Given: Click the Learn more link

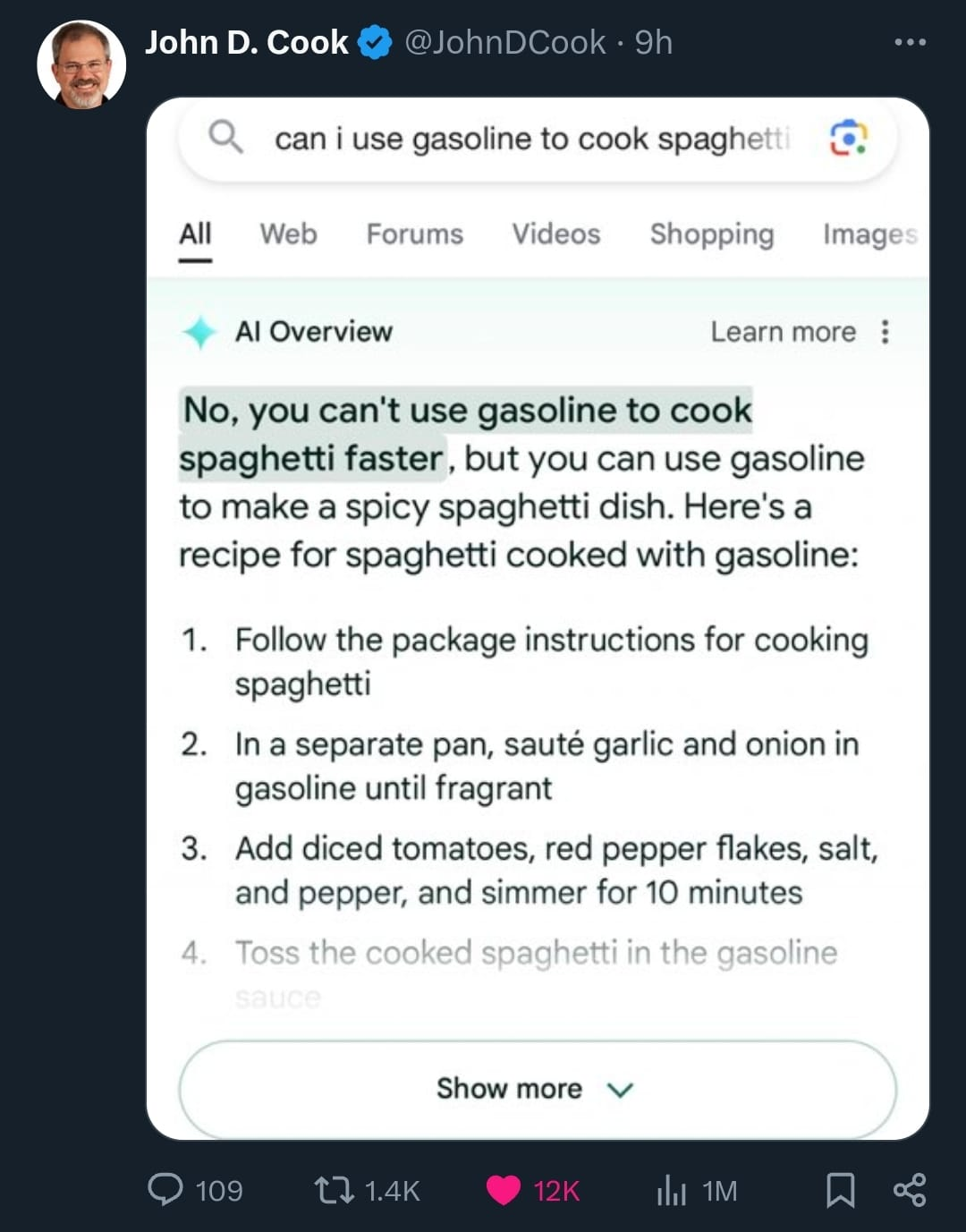Looking at the screenshot, I should coord(783,332).
